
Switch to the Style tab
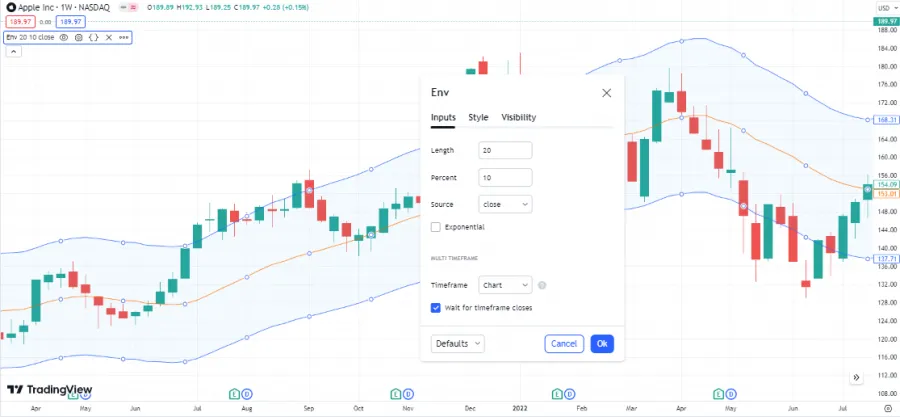478,117
